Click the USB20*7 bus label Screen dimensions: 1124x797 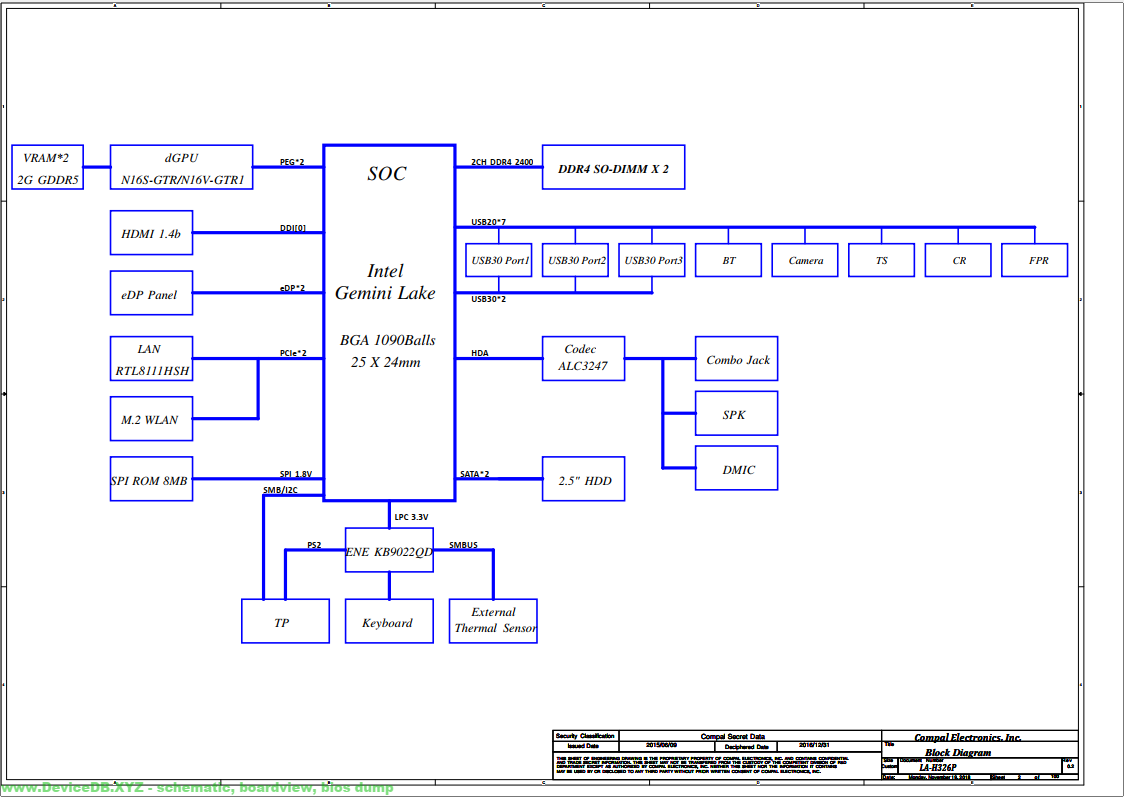pyautogui.click(x=488, y=222)
